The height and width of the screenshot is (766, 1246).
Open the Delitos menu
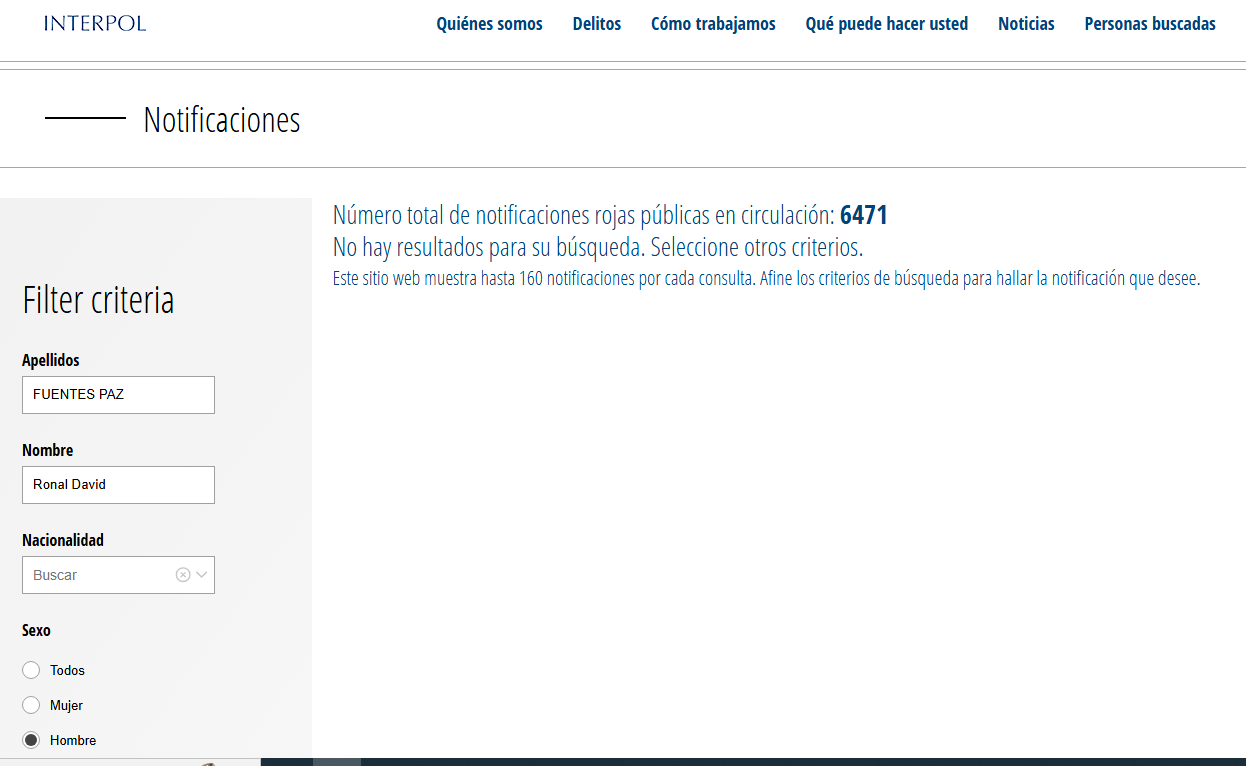click(596, 24)
